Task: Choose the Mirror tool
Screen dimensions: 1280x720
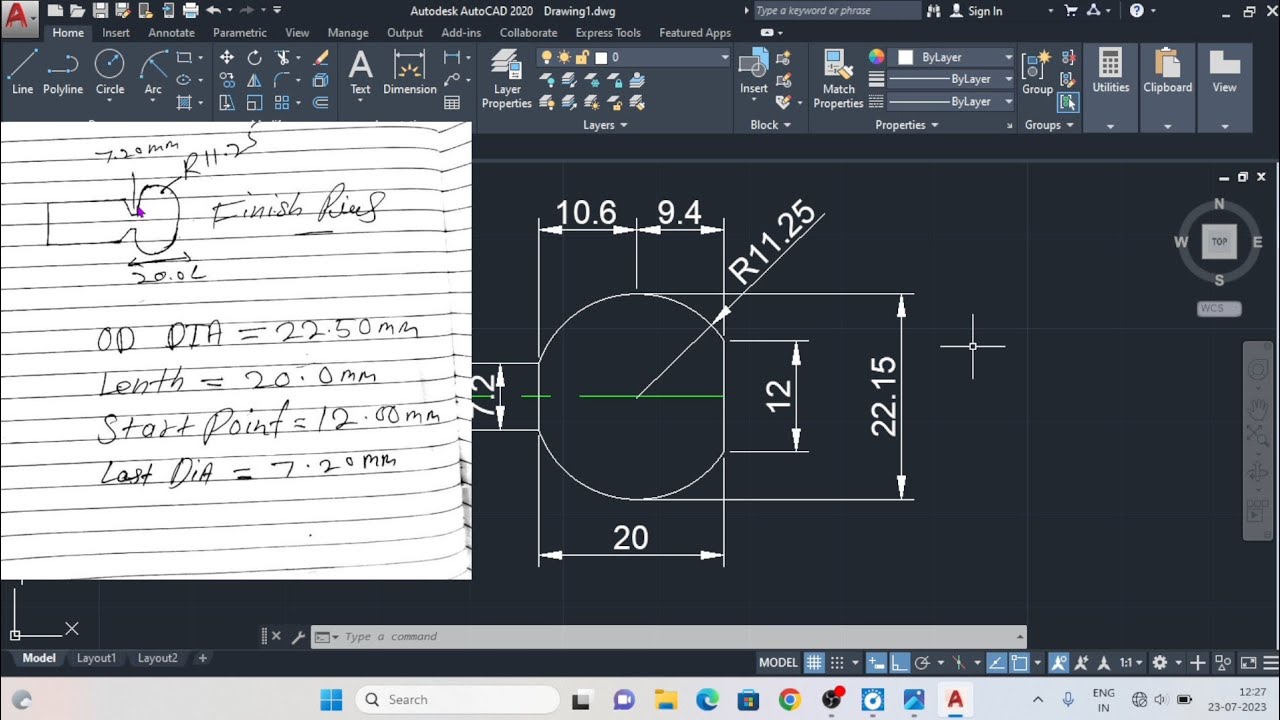Action: click(x=254, y=80)
